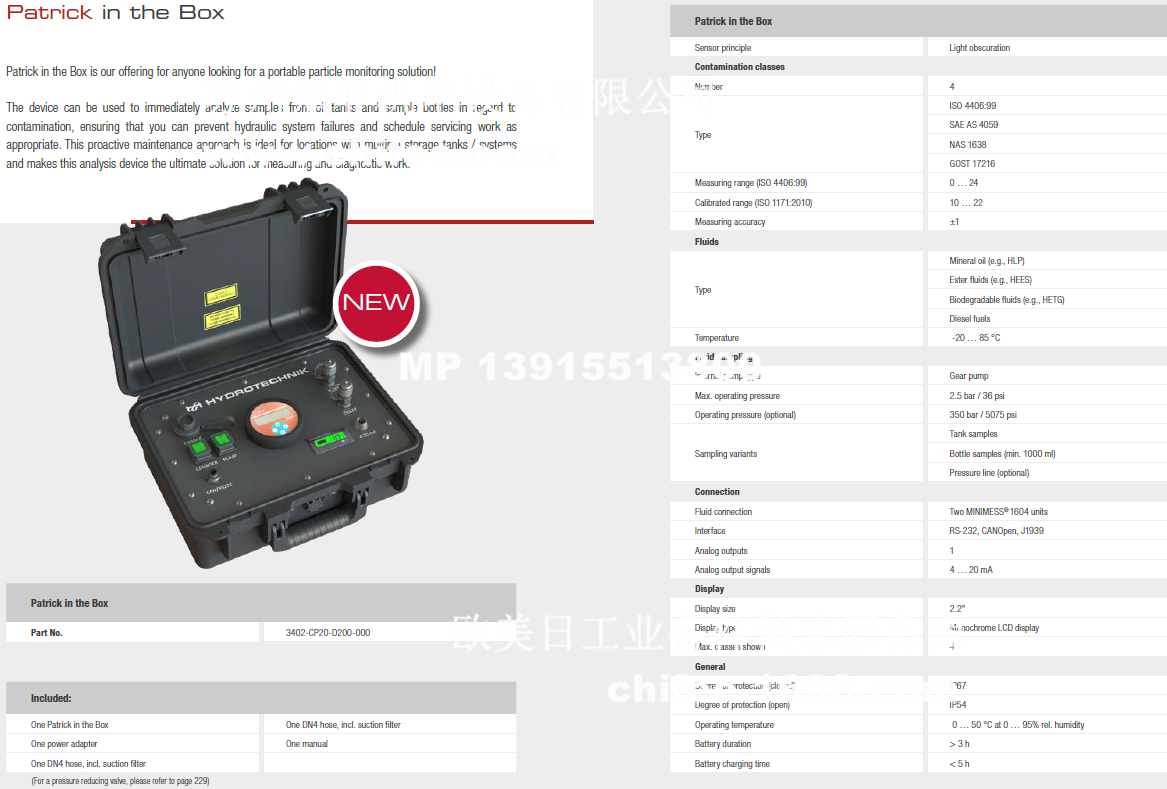Click the '> 3 h' battery duration value
The width and height of the screenshot is (1167, 789).
click(x=959, y=744)
